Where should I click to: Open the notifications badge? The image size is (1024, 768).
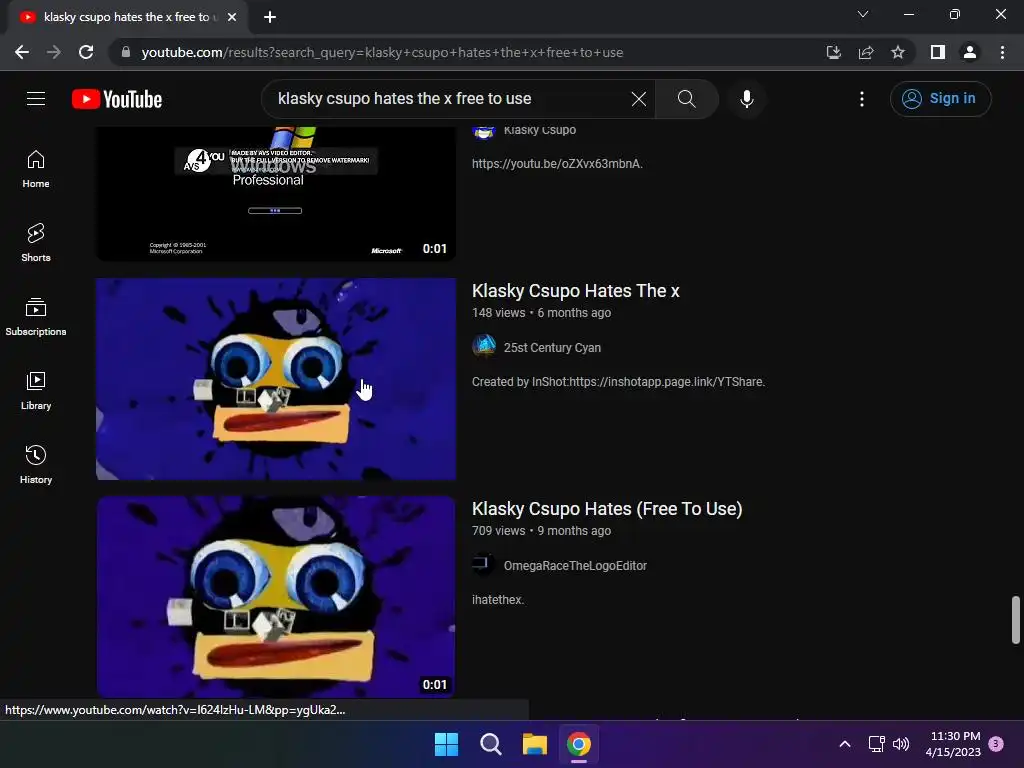point(996,743)
